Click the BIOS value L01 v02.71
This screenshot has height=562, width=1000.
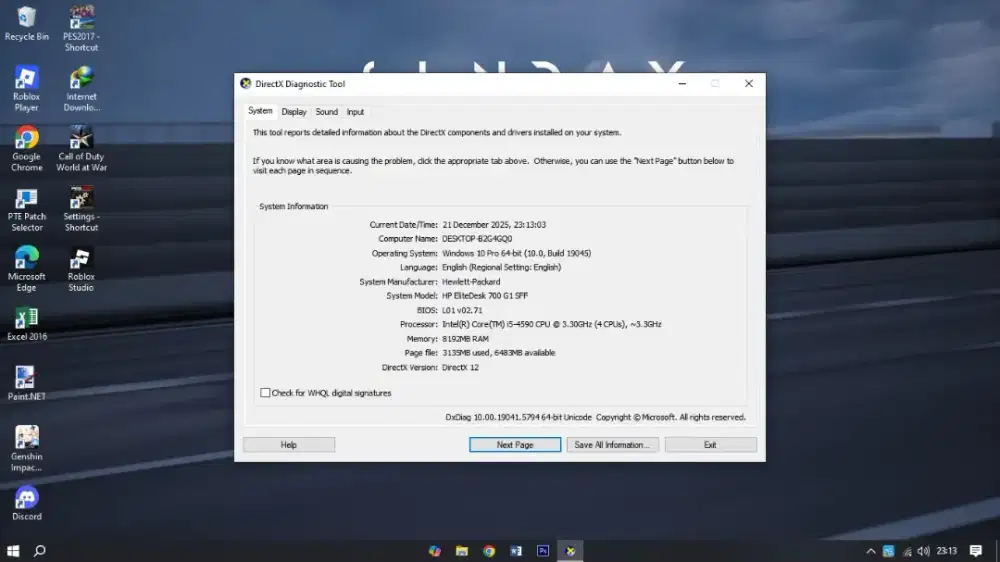(462, 310)
